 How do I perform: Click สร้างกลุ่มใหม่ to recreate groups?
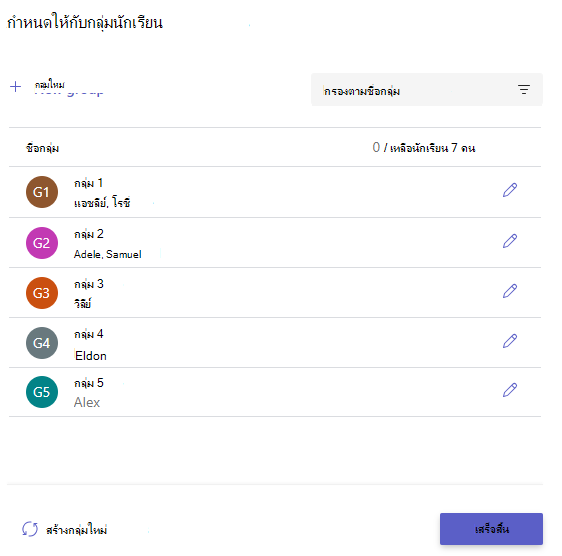pyautogui.click(x=76, y=530)
